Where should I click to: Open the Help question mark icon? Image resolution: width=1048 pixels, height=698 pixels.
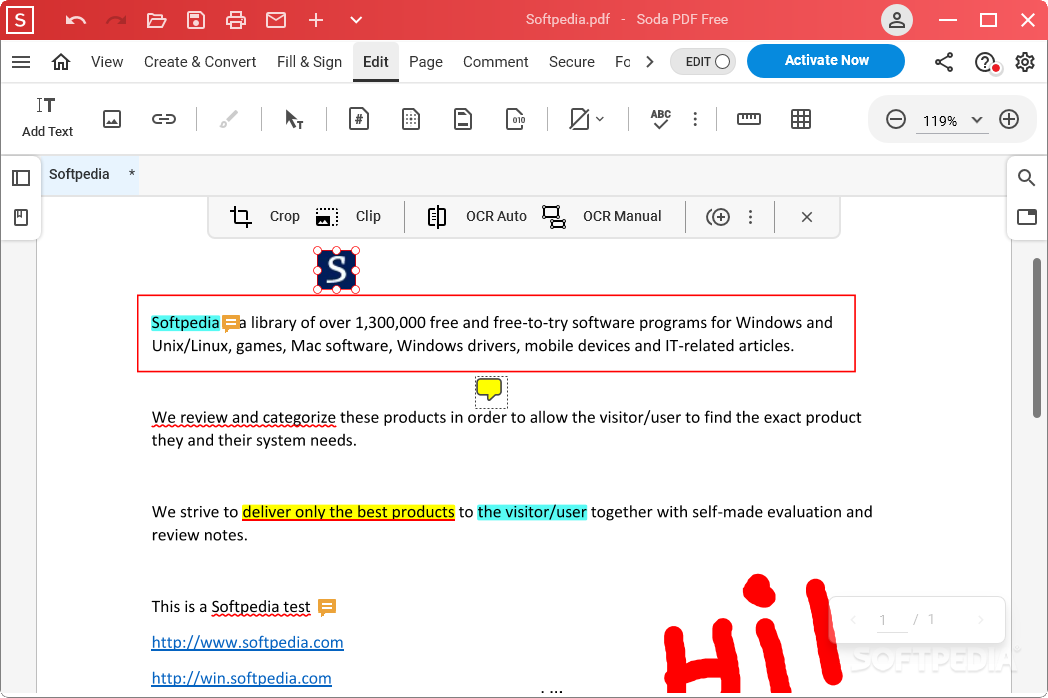click(x=985, y=62)
